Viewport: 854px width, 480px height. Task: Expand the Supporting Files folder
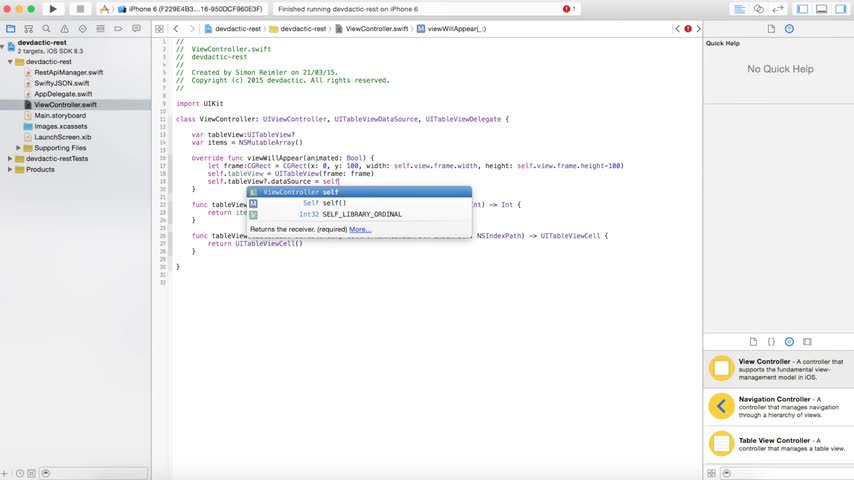pyautogui.click(x=19, y=148)
